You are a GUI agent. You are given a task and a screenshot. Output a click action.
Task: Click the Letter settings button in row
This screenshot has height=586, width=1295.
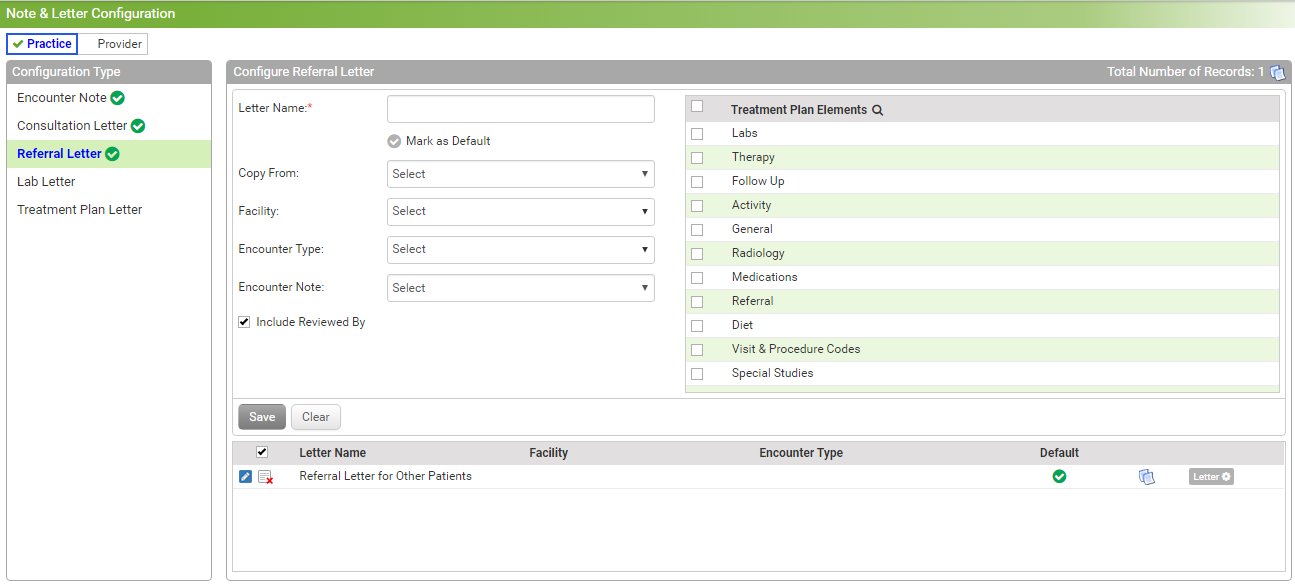point(1210,477)
